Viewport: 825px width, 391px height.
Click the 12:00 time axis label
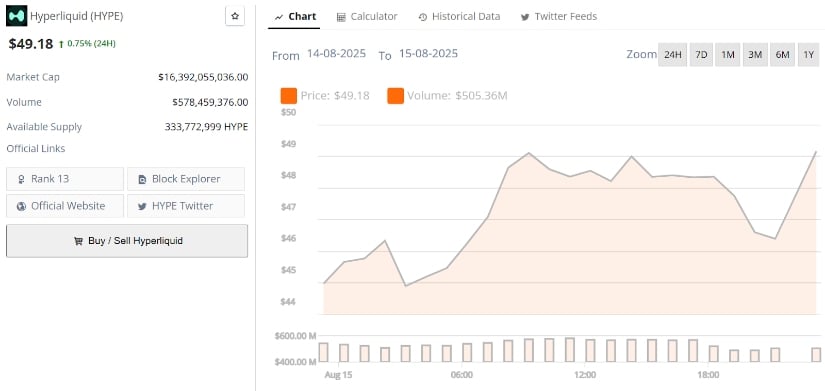[585, 375]
